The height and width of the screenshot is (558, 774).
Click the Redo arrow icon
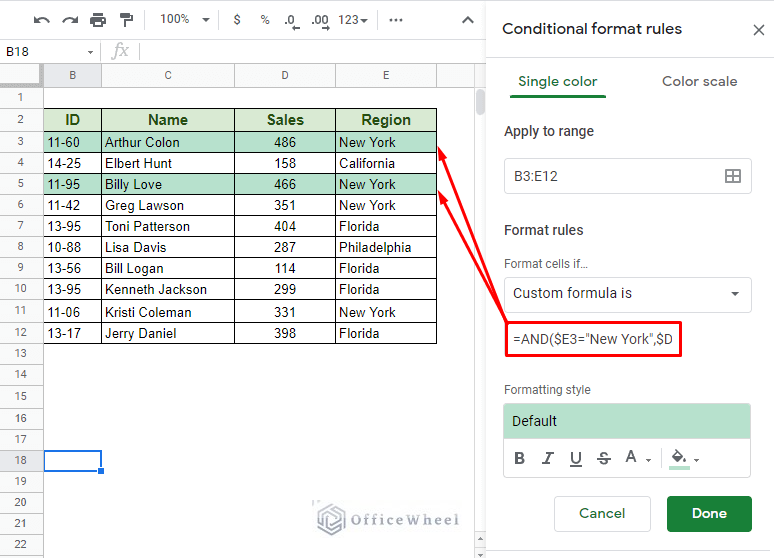coord(69,20)
